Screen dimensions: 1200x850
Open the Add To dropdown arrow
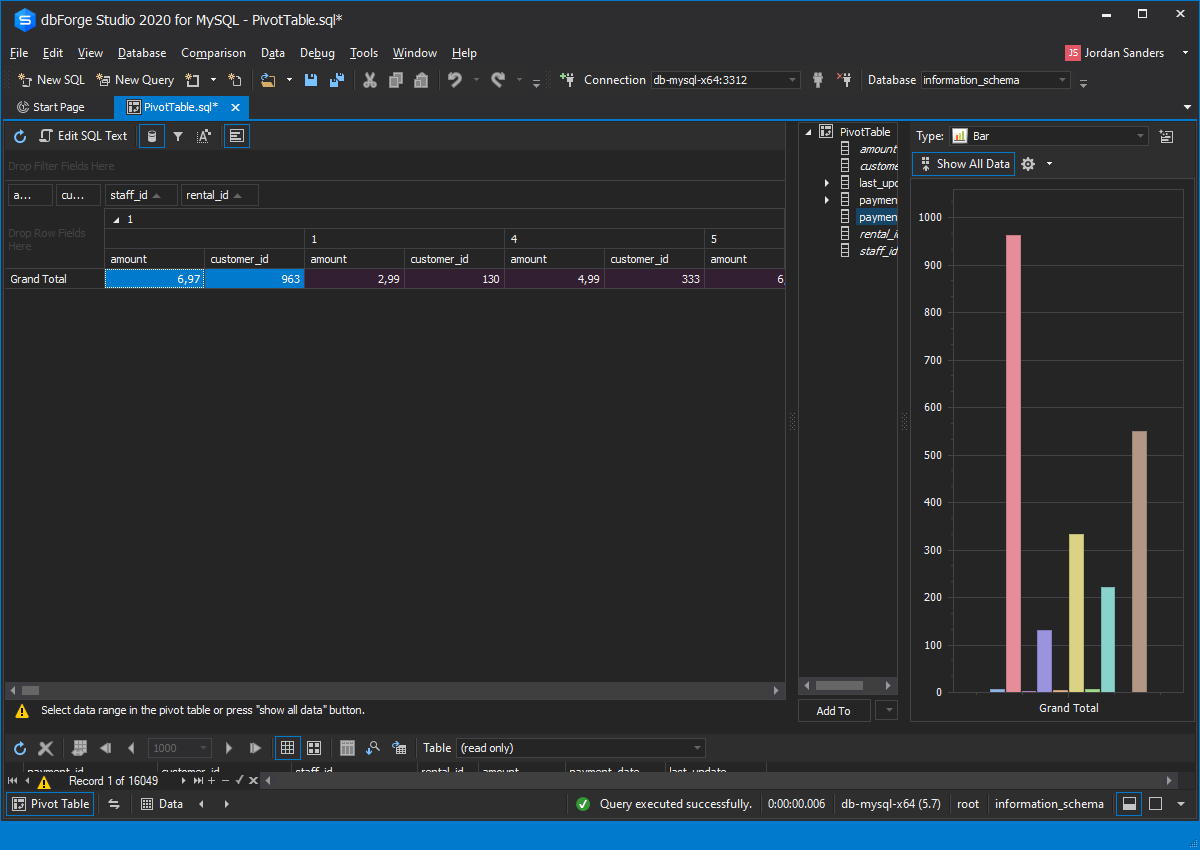[x=887, y=710]
